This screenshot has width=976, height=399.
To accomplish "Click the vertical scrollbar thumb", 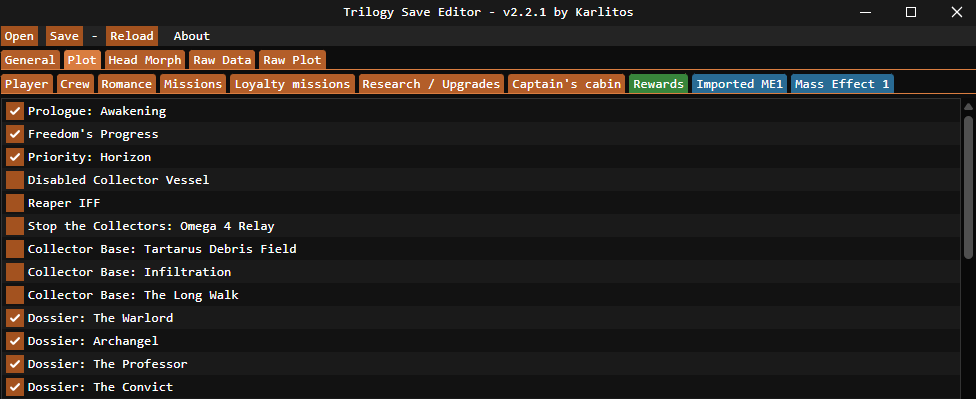I will coord(969,187).
